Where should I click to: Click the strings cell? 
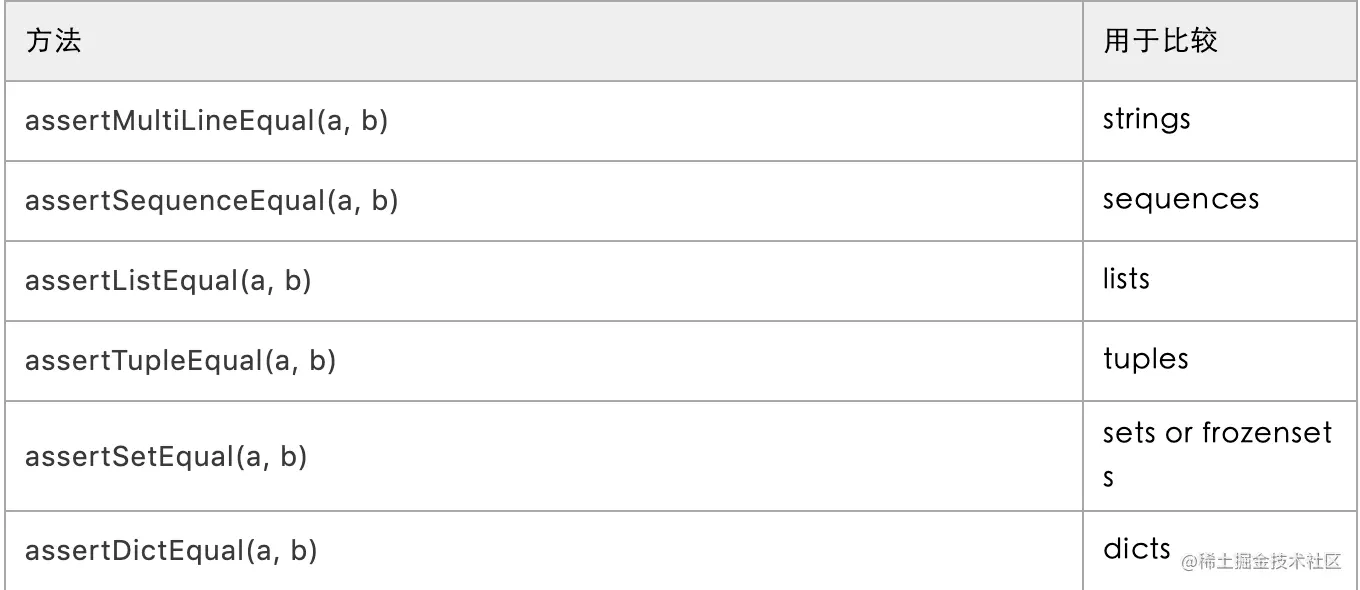(1220, 121)
